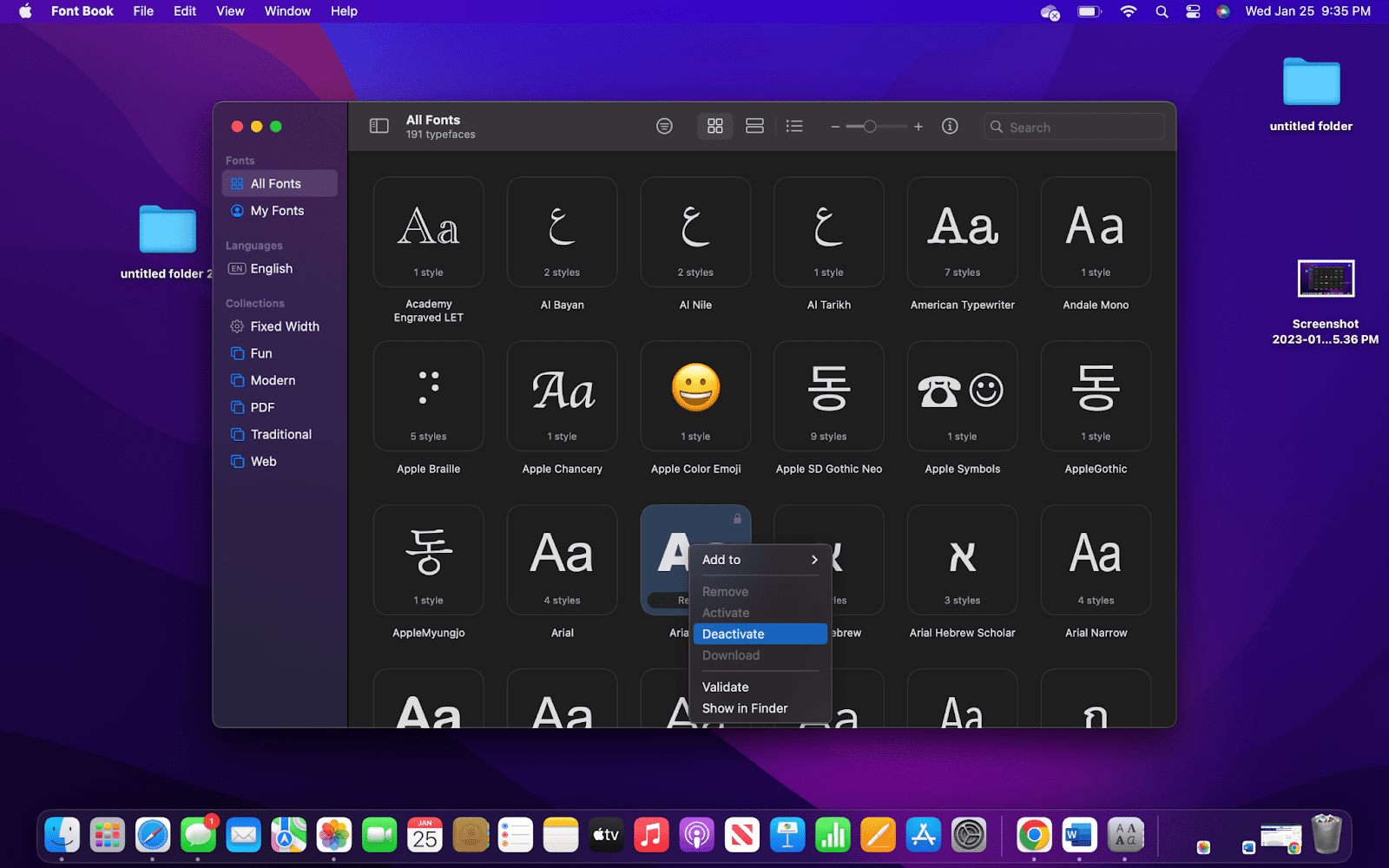Toggle the sidebar panel icon
The height and width of the screenshot is (868, 1389).
pos(379,127)
